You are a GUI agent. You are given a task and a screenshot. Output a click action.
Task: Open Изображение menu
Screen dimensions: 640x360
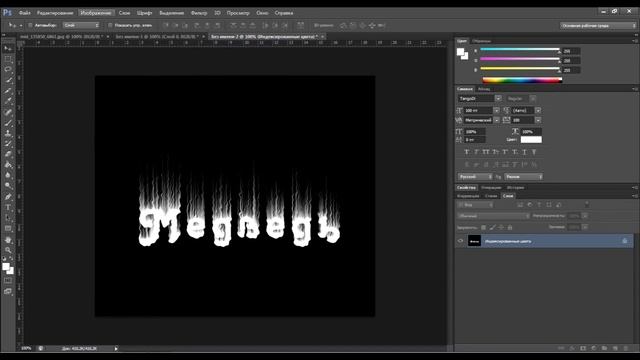coord(96,13)
